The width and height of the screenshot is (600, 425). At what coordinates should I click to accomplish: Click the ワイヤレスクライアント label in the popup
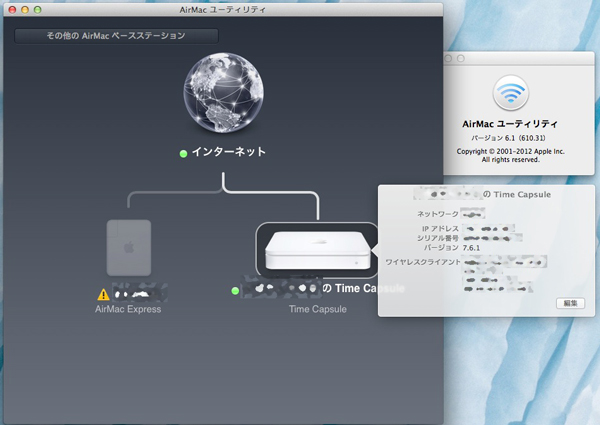pos(423,262)
